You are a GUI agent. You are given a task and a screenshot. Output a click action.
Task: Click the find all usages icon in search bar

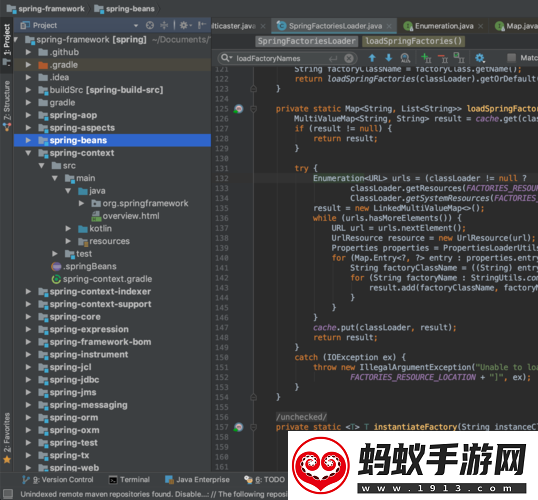click(x=405, y=58)
